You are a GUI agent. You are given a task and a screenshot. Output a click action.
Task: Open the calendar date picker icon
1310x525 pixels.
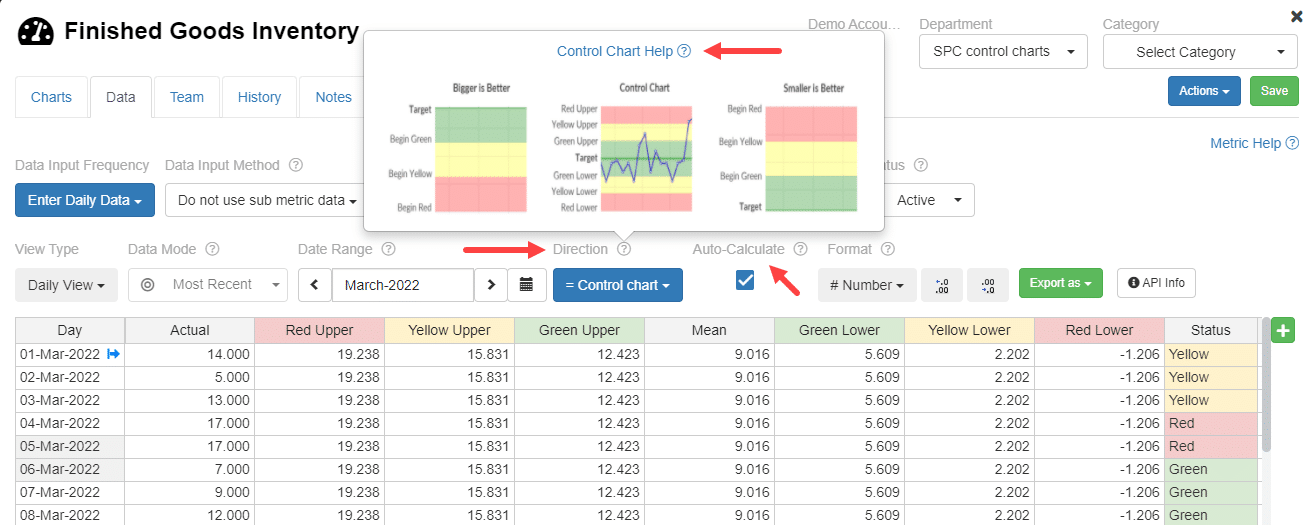527,285
